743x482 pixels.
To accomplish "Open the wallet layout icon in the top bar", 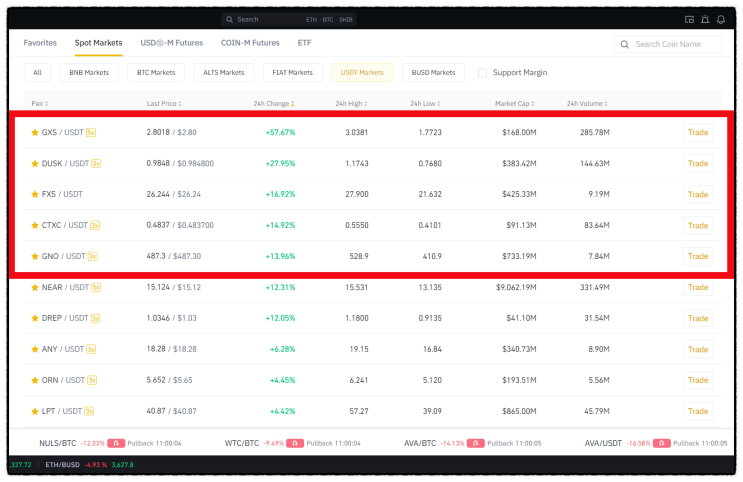I will point(689,19).
